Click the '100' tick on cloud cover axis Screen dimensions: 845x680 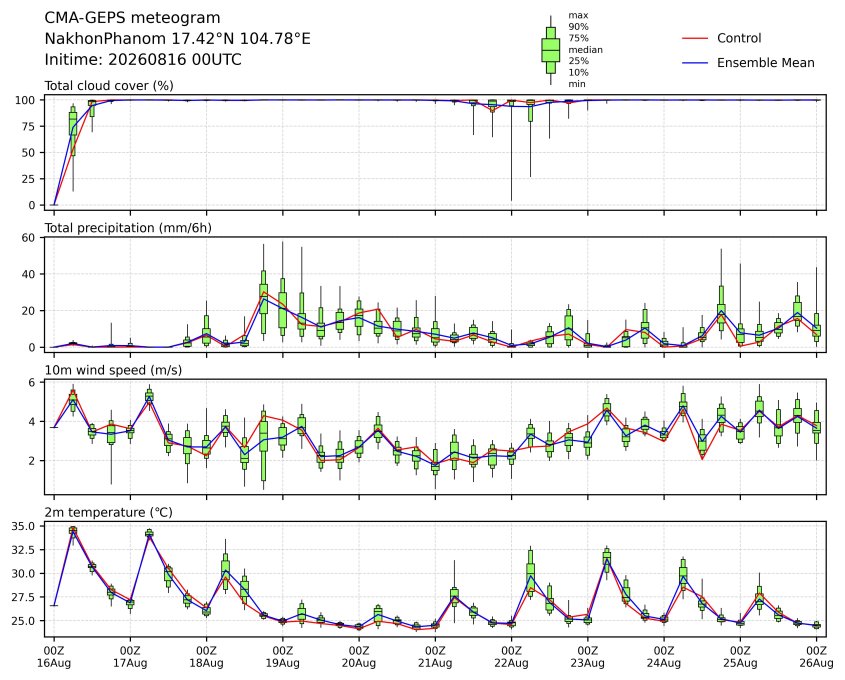(x=25, y=100)
